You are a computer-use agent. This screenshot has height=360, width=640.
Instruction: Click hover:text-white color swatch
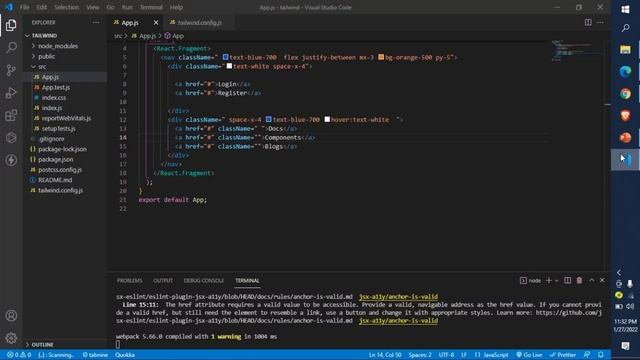tap(327, 119)
